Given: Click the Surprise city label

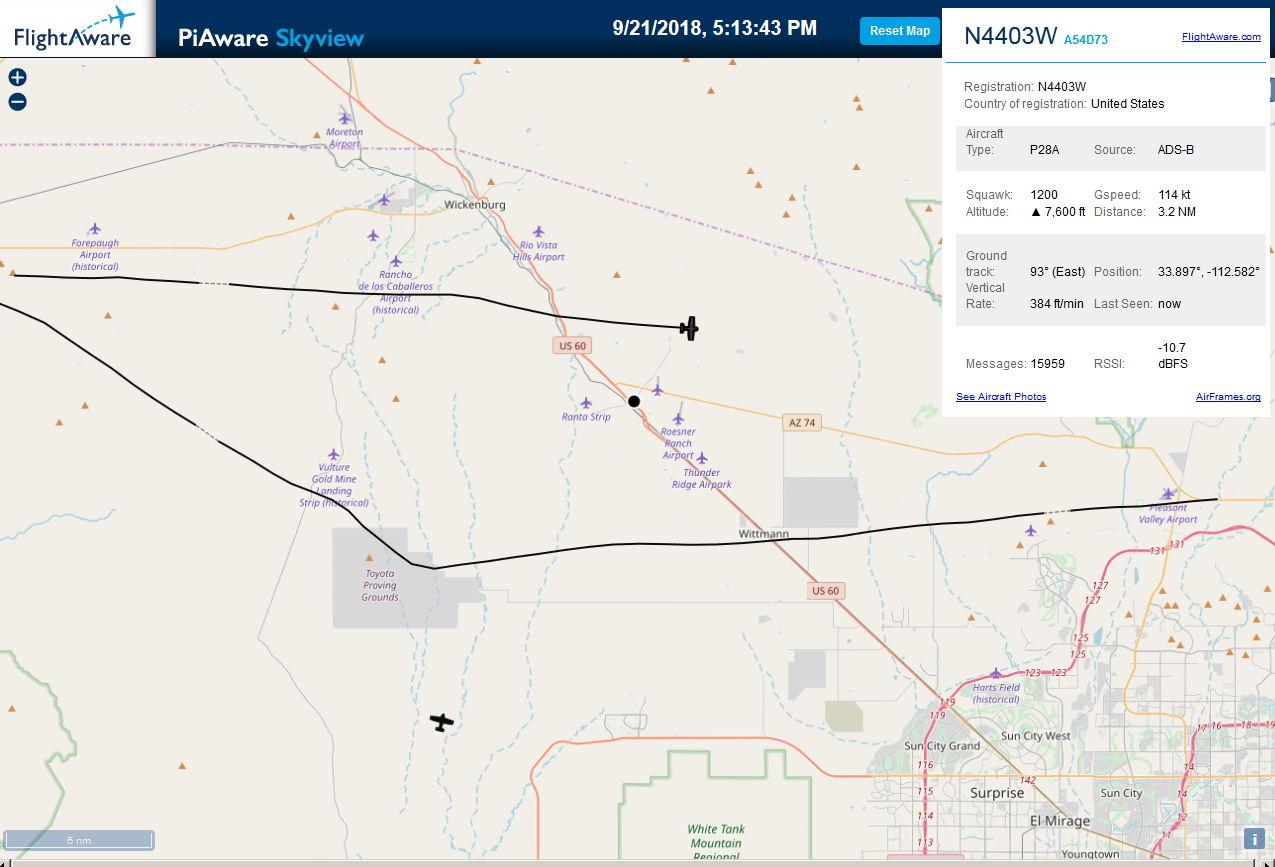Looking at the screenshot, I should pyautogui.click(x=997, y=793).
